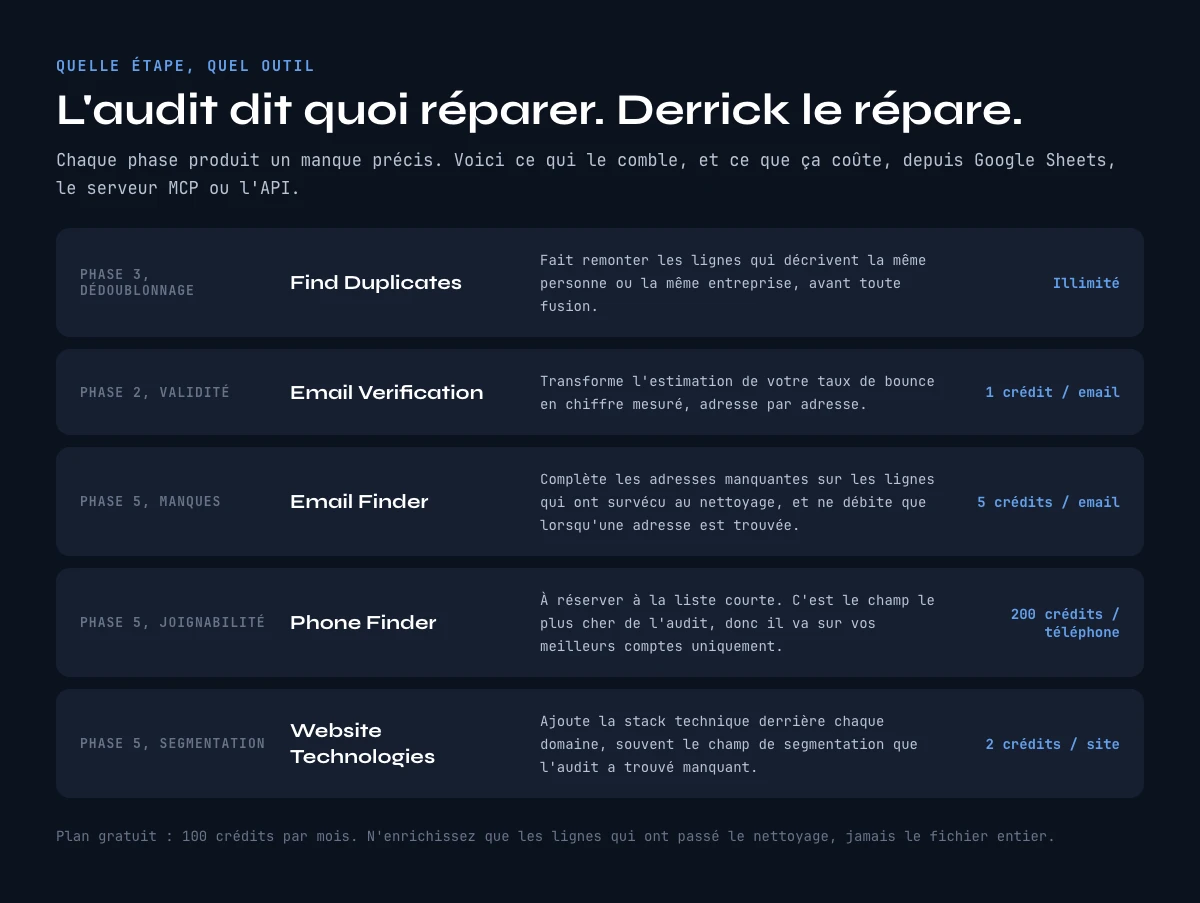
Task: Click the '200 crédits / téléphone' price
Action: pos(1065,623)
